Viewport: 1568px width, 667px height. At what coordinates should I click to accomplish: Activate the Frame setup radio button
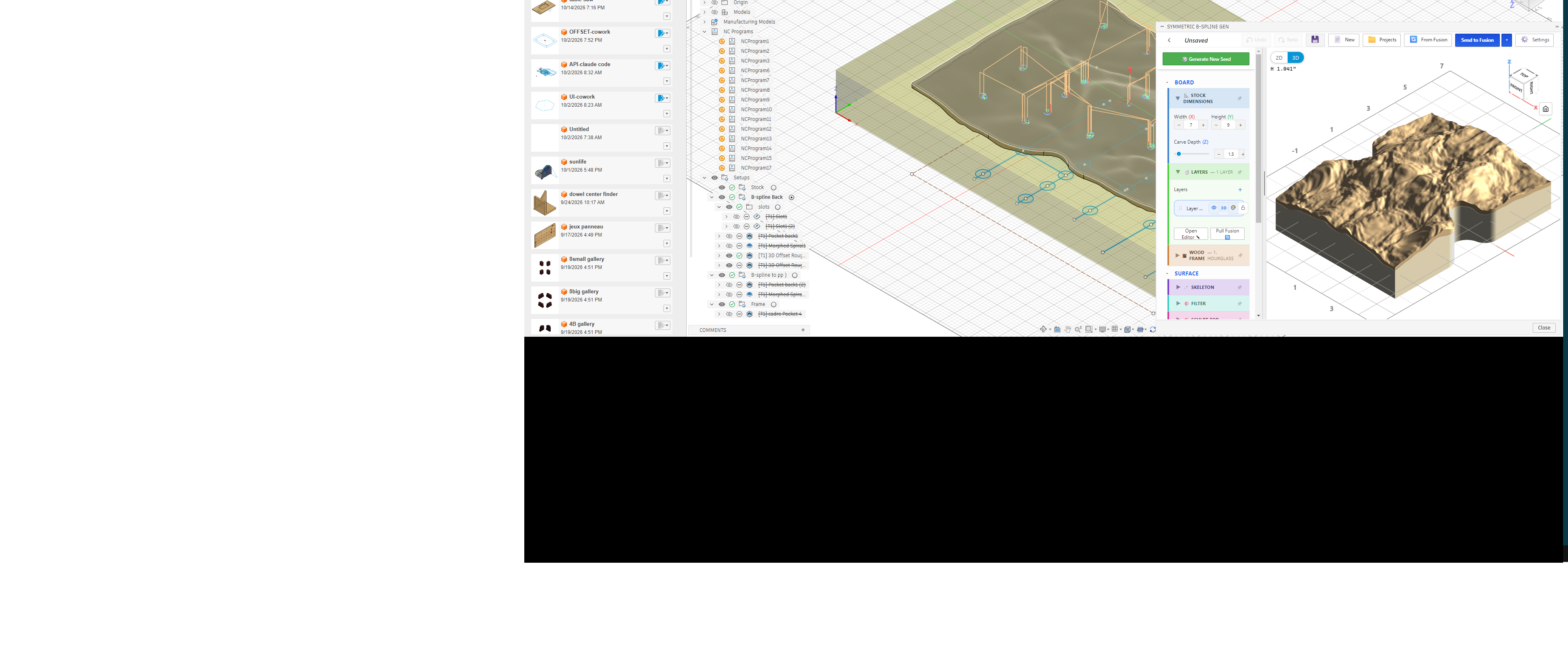point(773,304)
